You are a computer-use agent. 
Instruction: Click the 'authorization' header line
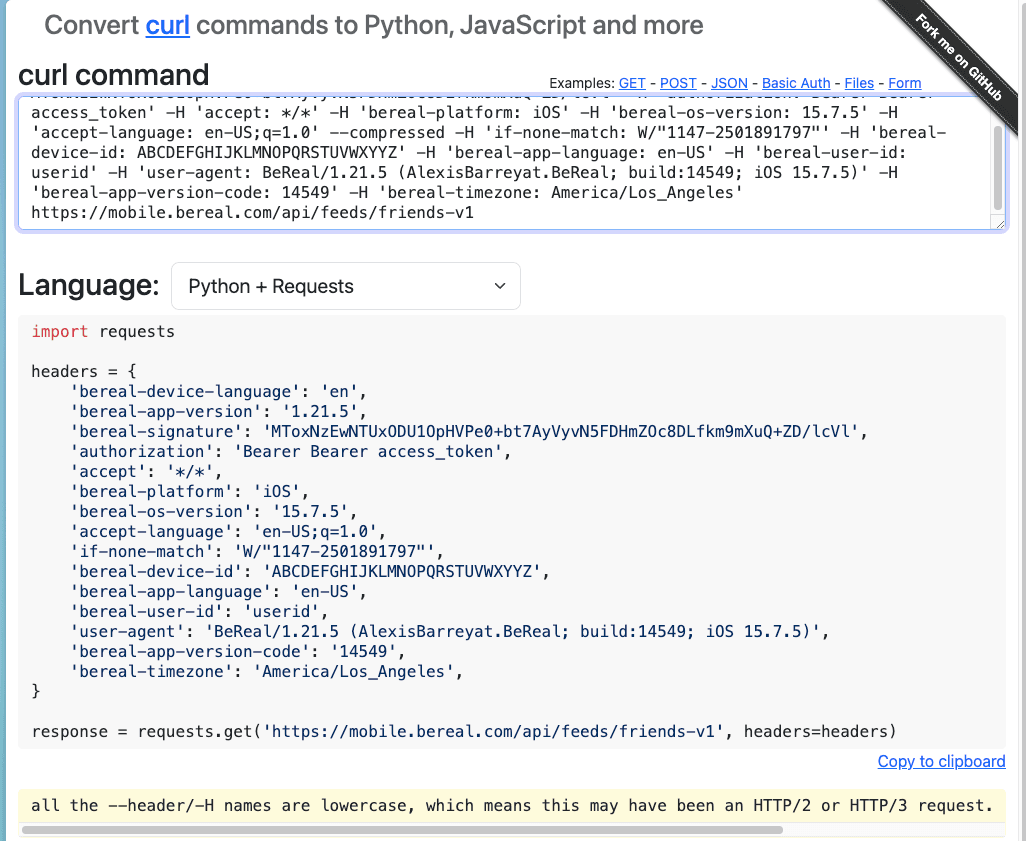[291, 452]
